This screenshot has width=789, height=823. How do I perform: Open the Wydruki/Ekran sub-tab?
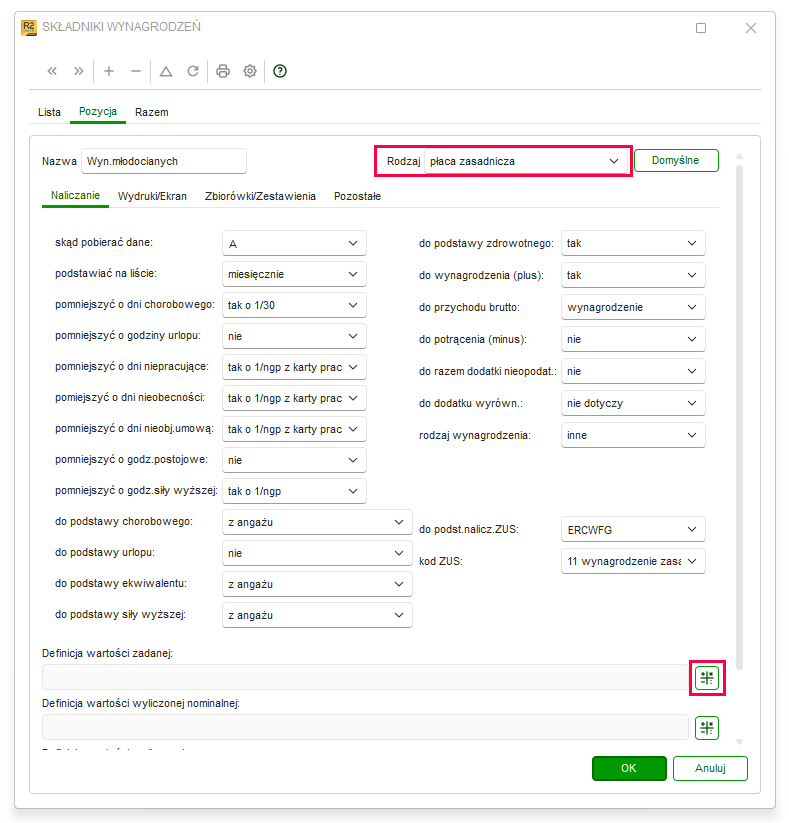tap(152, 196)
